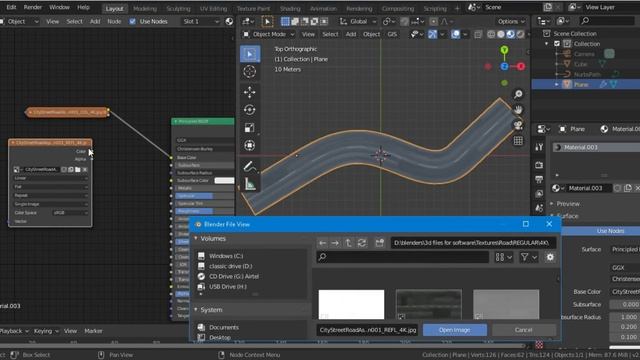Select the Transform tool in viewport toolbar
Viewport: 640px width, 360px height.
(250, 145)
